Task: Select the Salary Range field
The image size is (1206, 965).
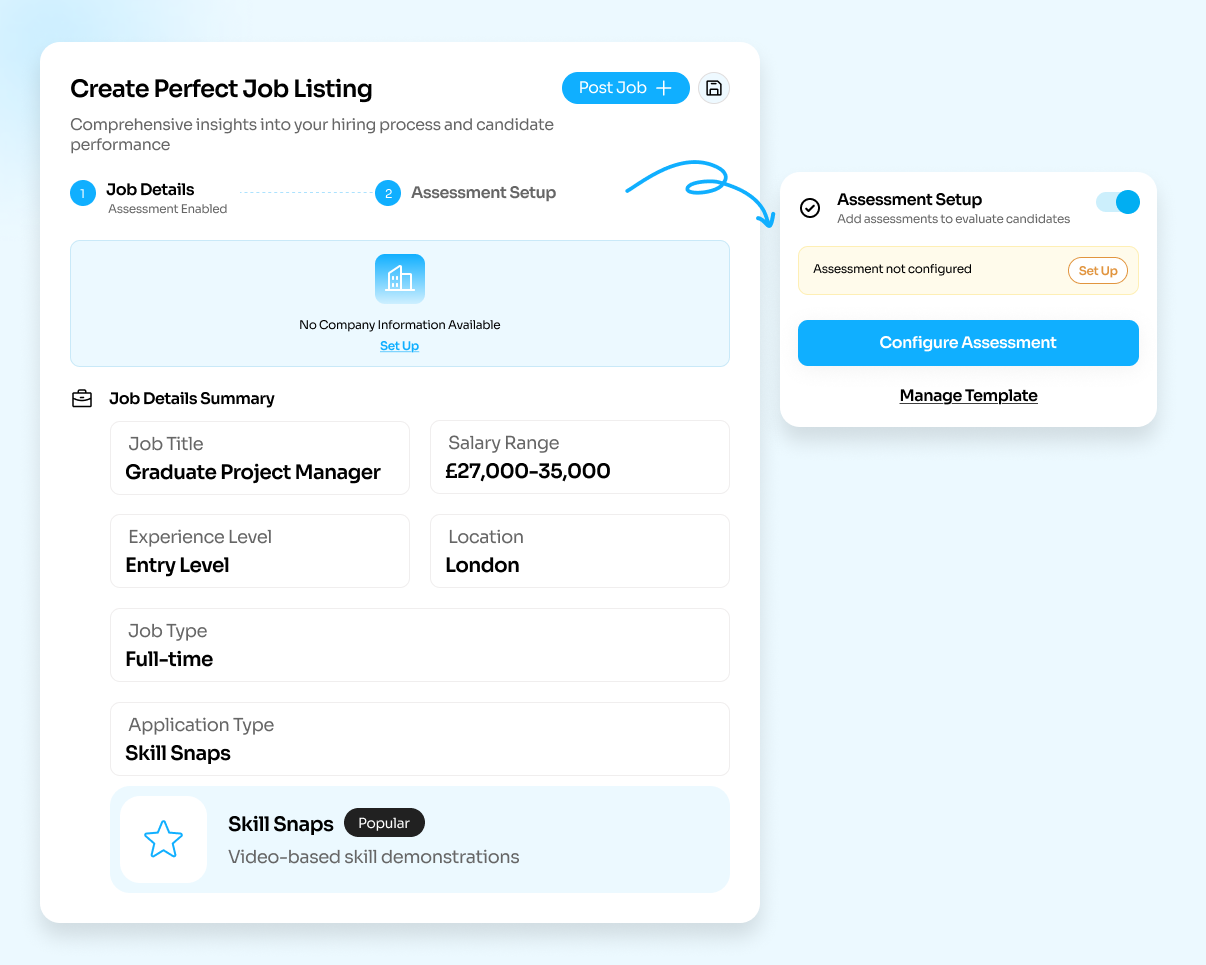Action: 580,458
